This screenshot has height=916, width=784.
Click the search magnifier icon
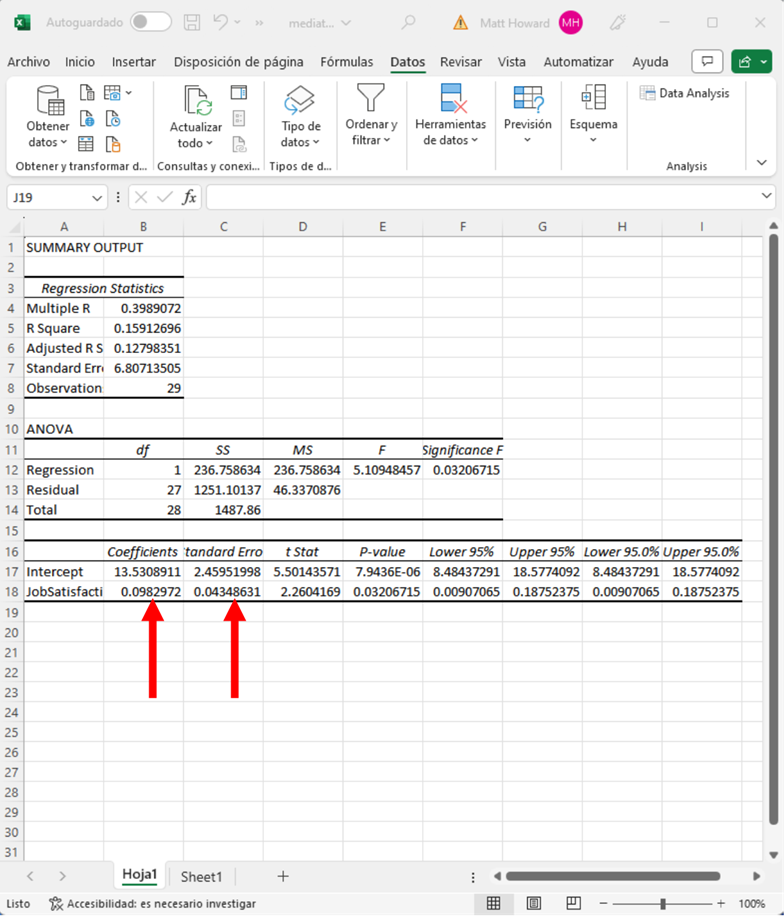tap(408, 22)
